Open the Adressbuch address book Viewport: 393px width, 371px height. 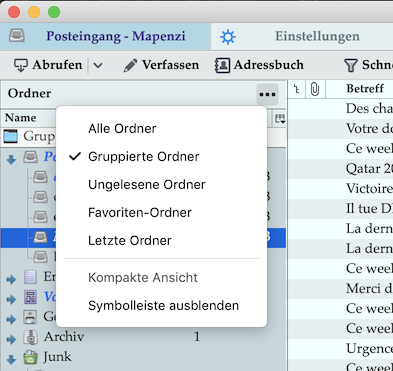(x=259, y=65)
